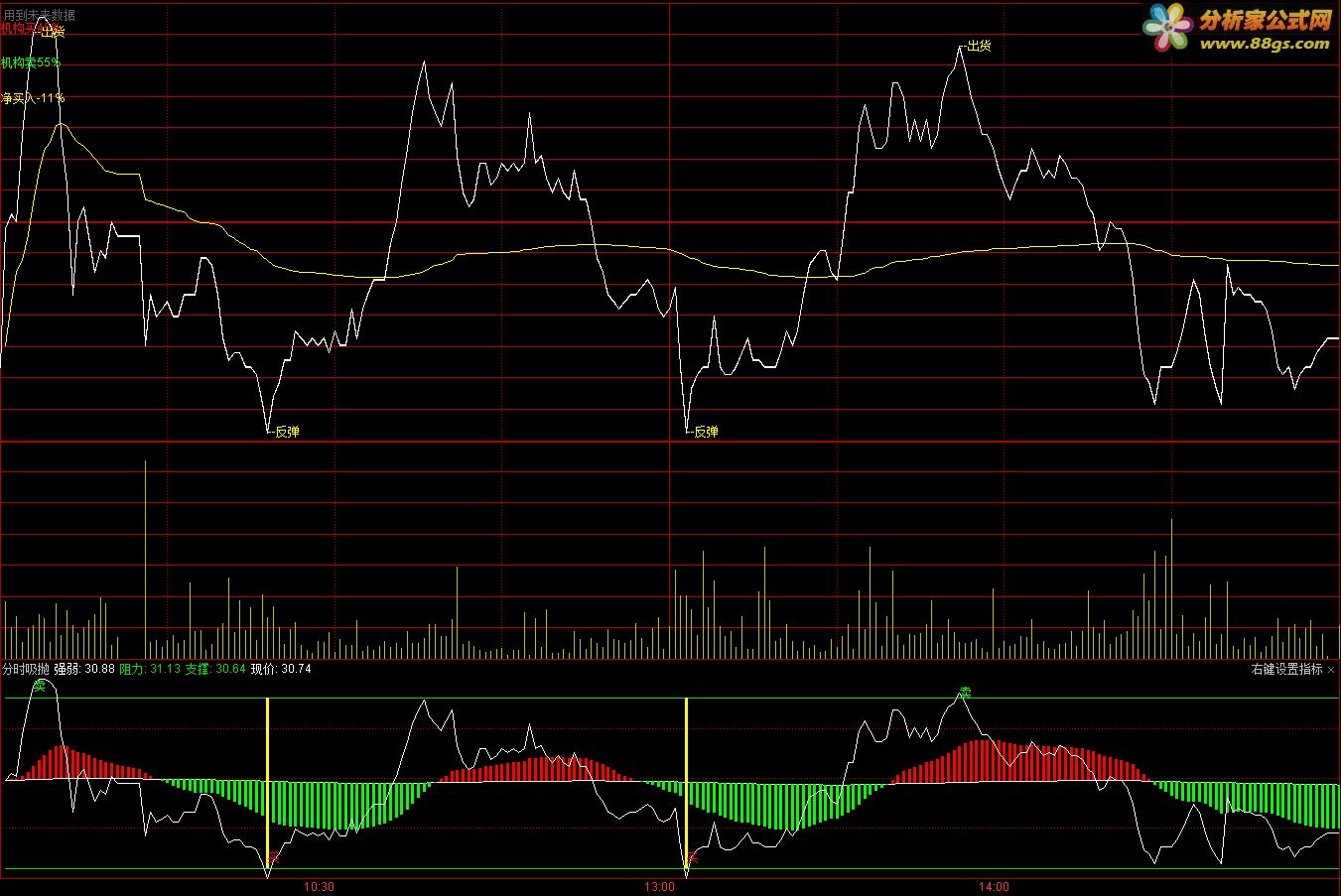Image resolution: width=1341 pixels, height=896 pixels.
Task: Select the 强弱: 30.88 value
Action: tap(84, 669)
